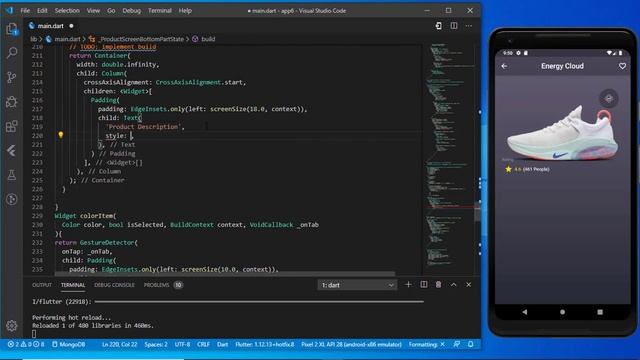640x360 pixels.
Task: Tap the heart favorite icon in emulator
Action: (x=622, y=66)
